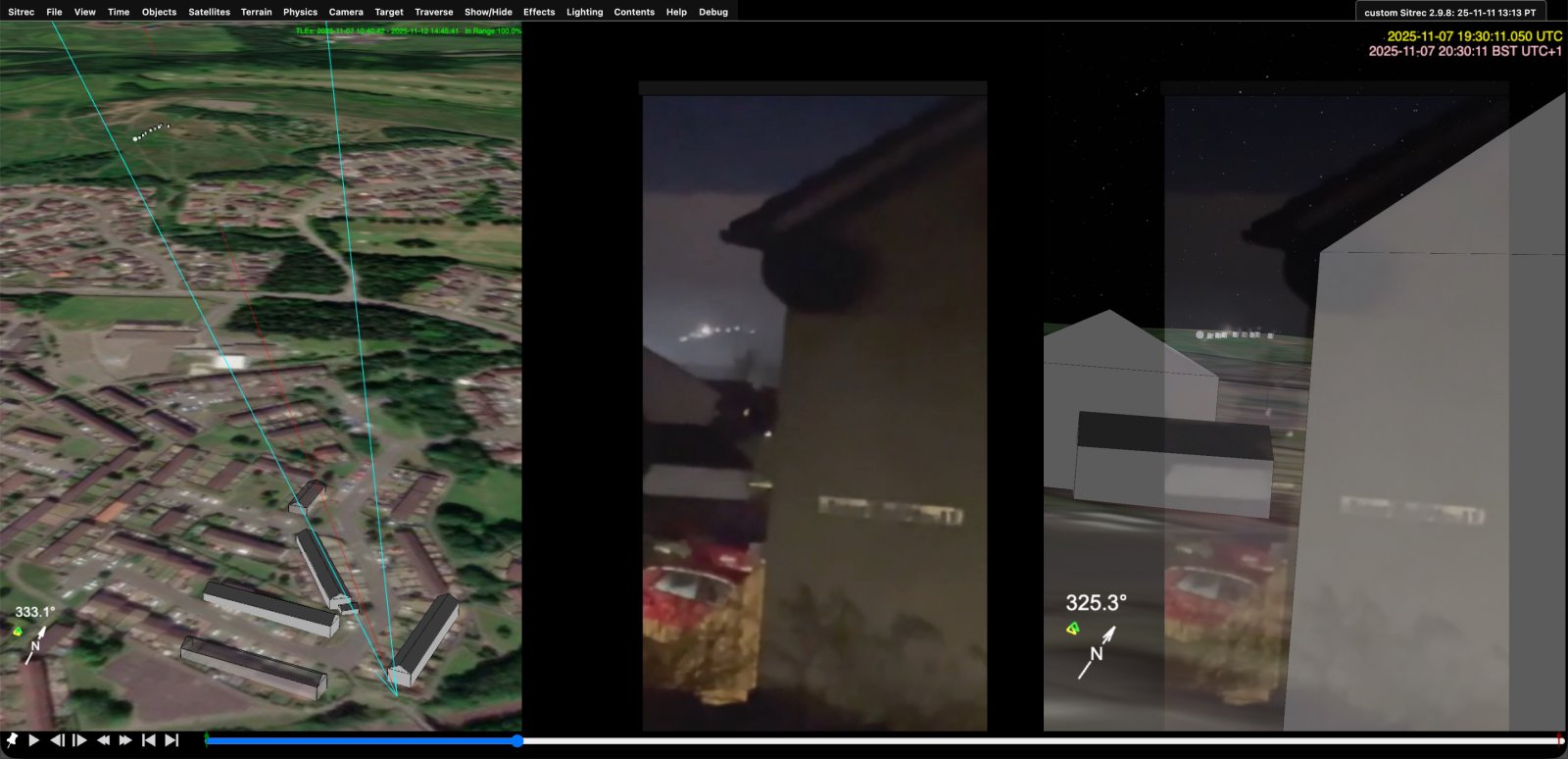Jump to the last frame

(x=171, y=740)
